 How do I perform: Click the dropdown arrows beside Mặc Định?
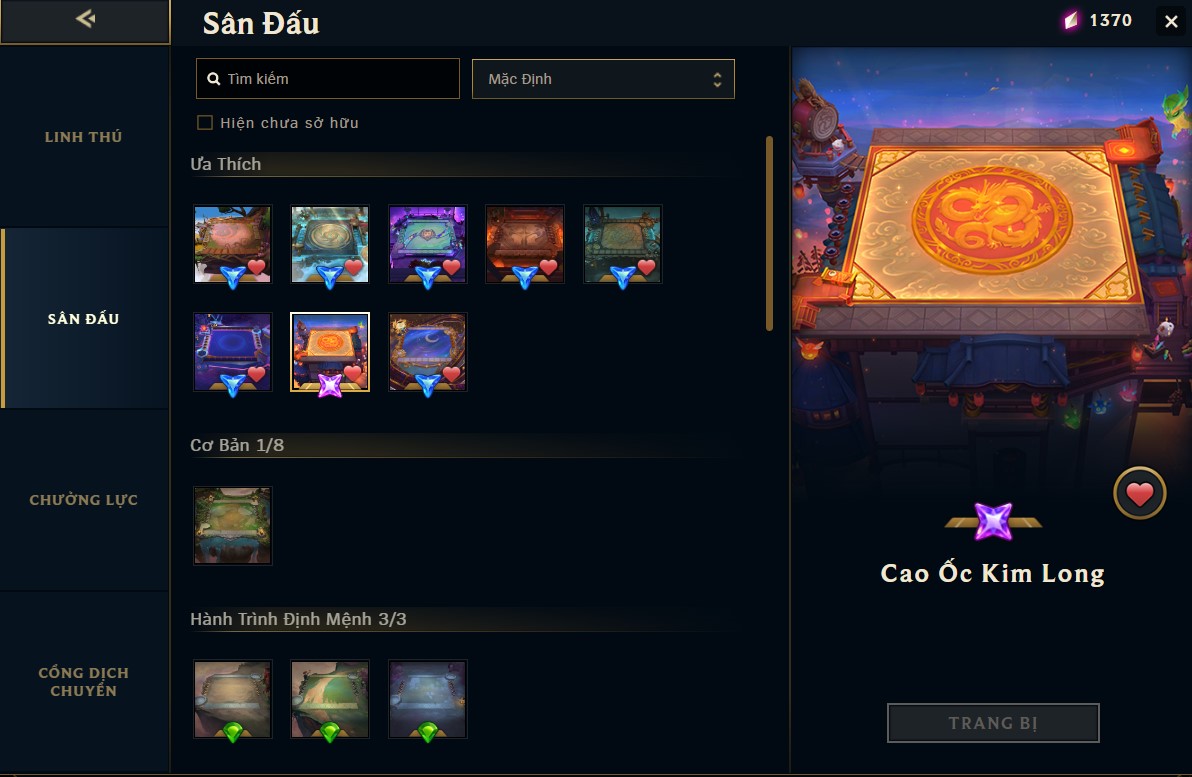(x=717, y=79)
